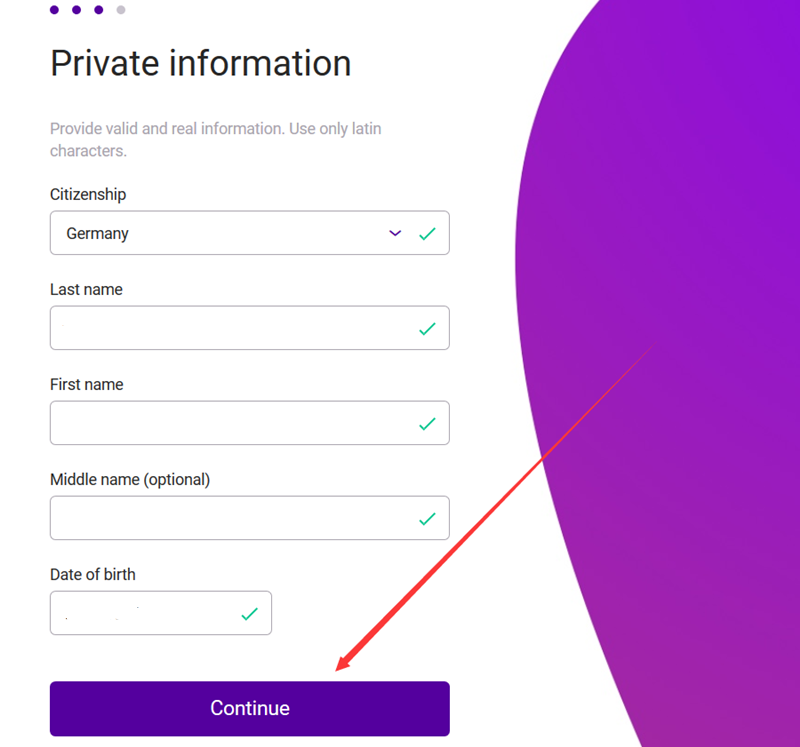This screenshot has width=800, height=747.
Task: Click the Middle name (optional) label
Action: [130, 480]
